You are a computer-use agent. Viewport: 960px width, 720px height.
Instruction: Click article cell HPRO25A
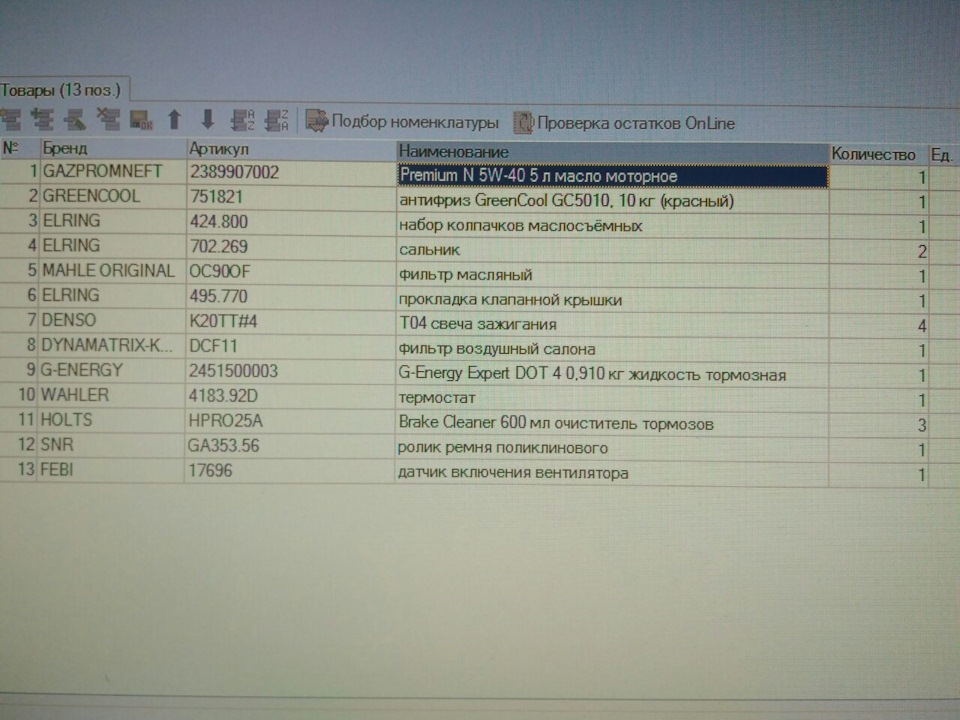290,421
